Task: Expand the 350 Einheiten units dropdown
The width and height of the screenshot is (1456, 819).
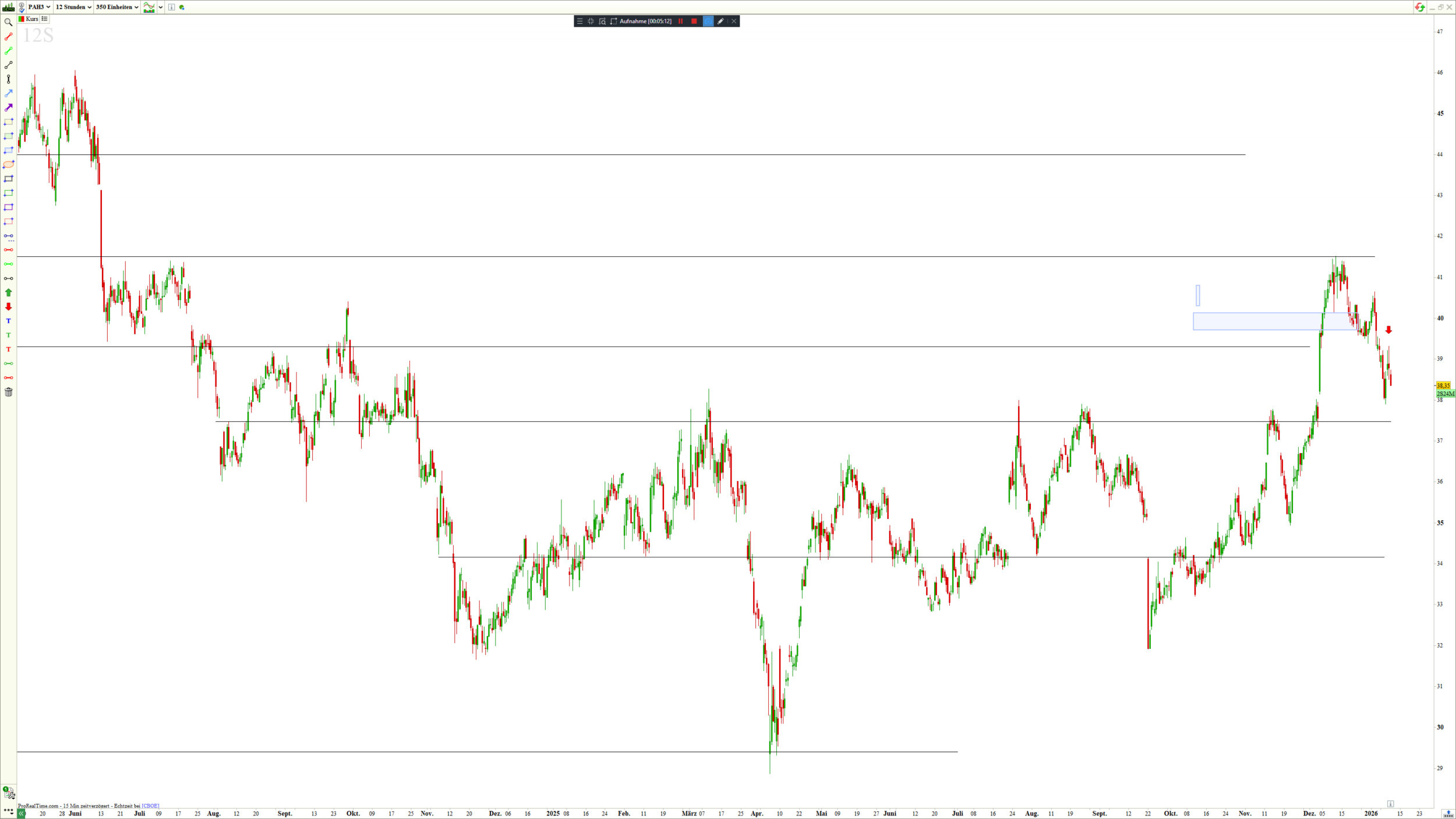Action: click(117, 7)
